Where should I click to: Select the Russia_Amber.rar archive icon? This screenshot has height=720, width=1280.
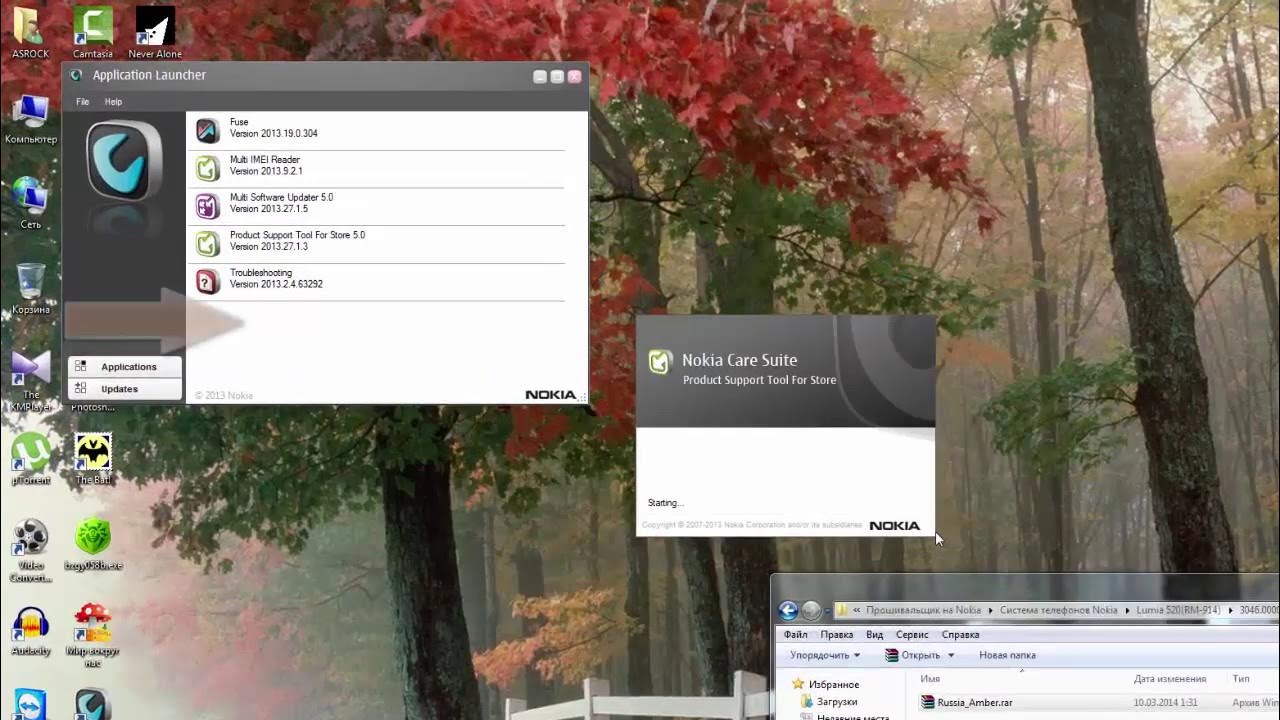[928, 702]
